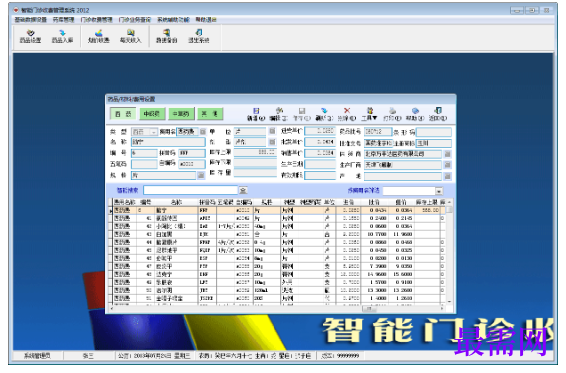Click the lookup button beside 费用名 field
The height and width of the screenshot is (373, 566).
pyautogui.click(x=203, y=132)
